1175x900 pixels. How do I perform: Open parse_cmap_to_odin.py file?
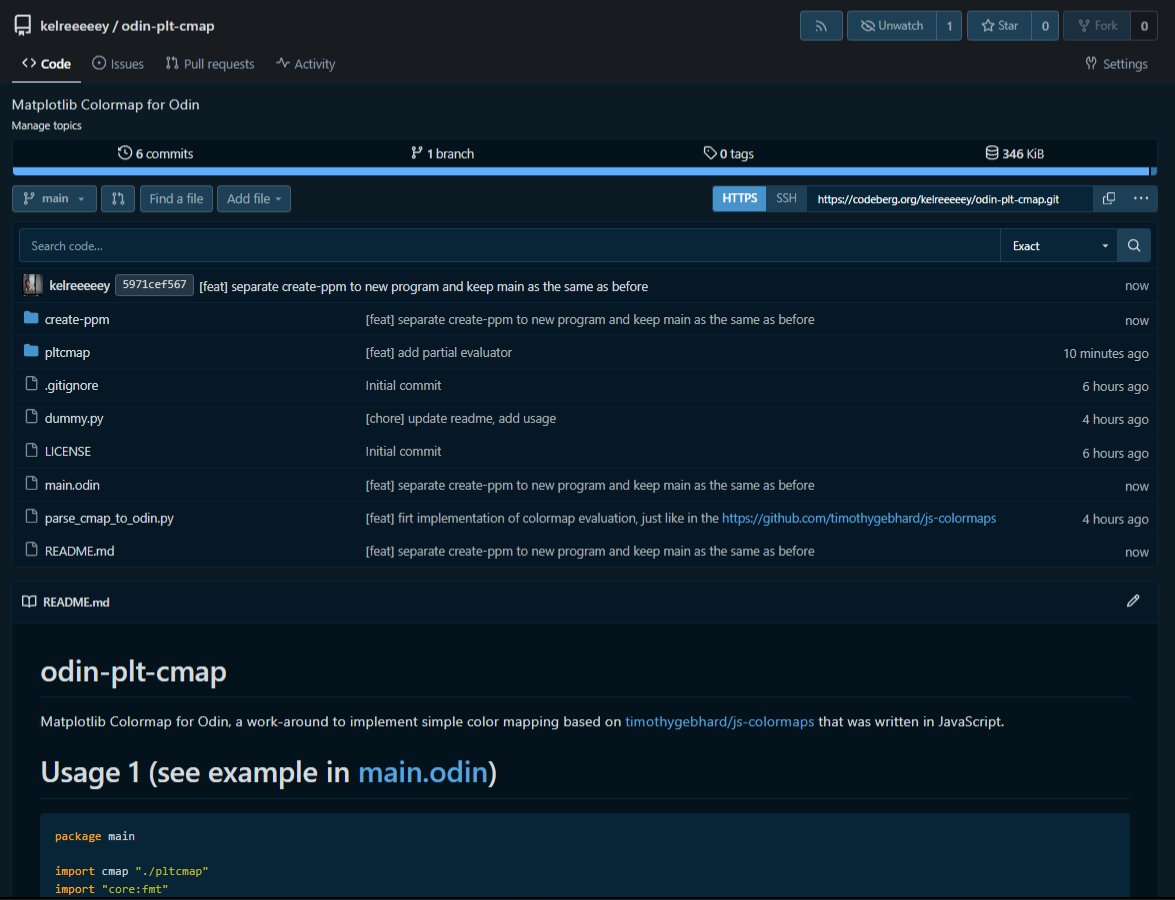pos(109,518)
